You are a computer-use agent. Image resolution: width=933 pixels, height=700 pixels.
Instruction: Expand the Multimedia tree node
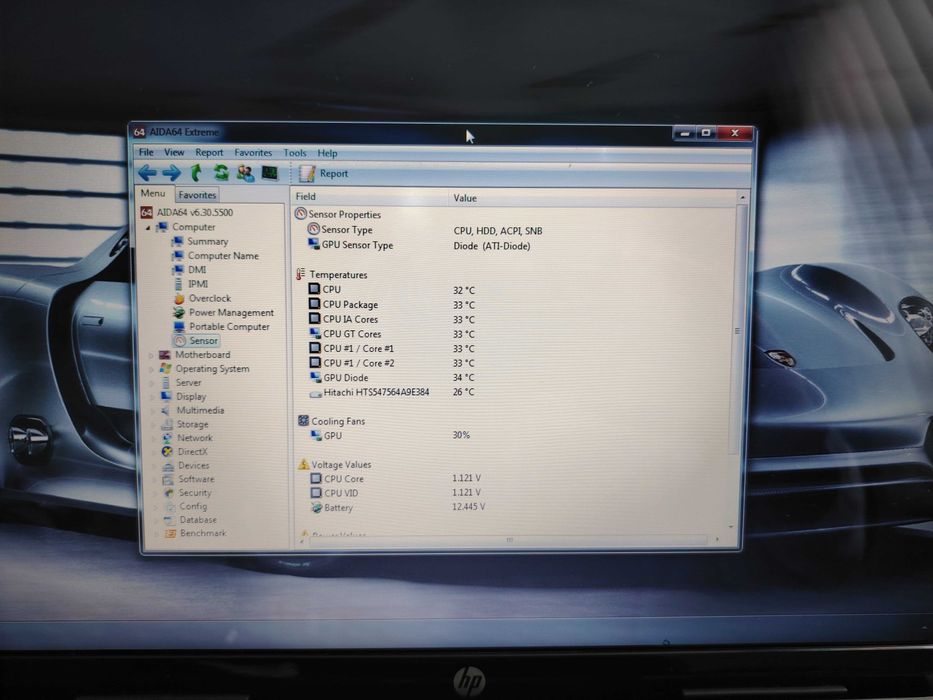pyautogui.click(x=153, y=411)
